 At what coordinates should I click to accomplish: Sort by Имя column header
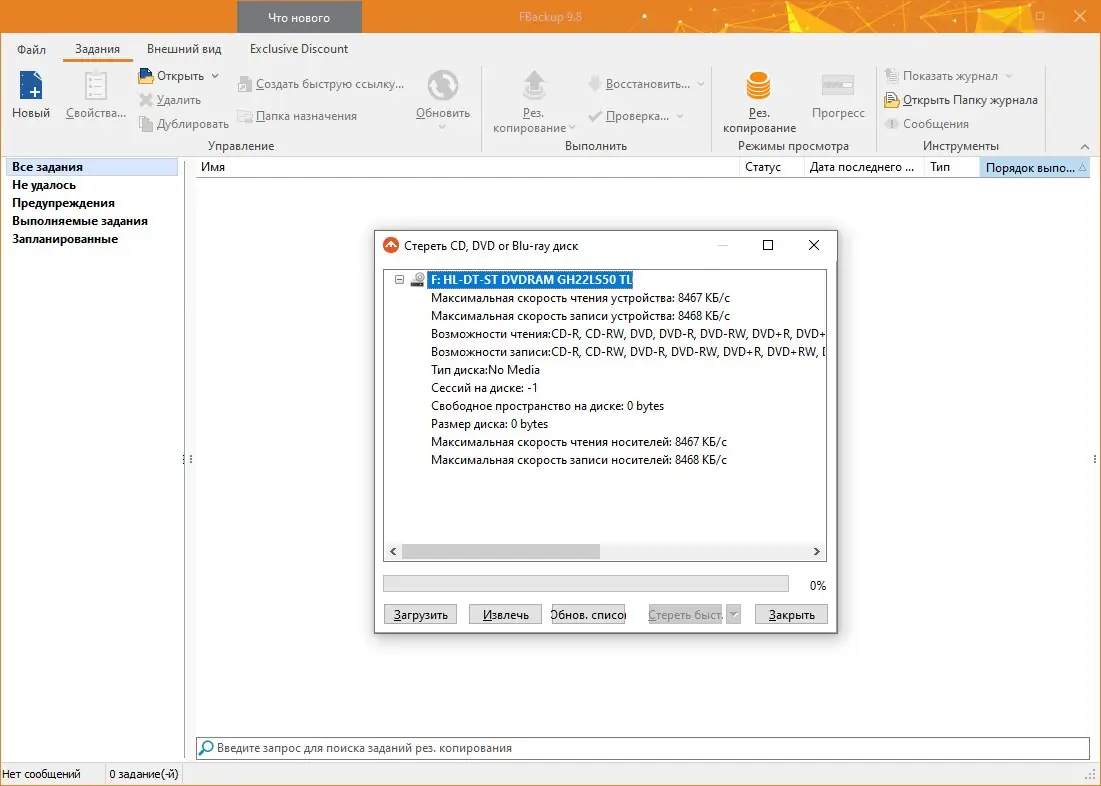tap(467, 167)
